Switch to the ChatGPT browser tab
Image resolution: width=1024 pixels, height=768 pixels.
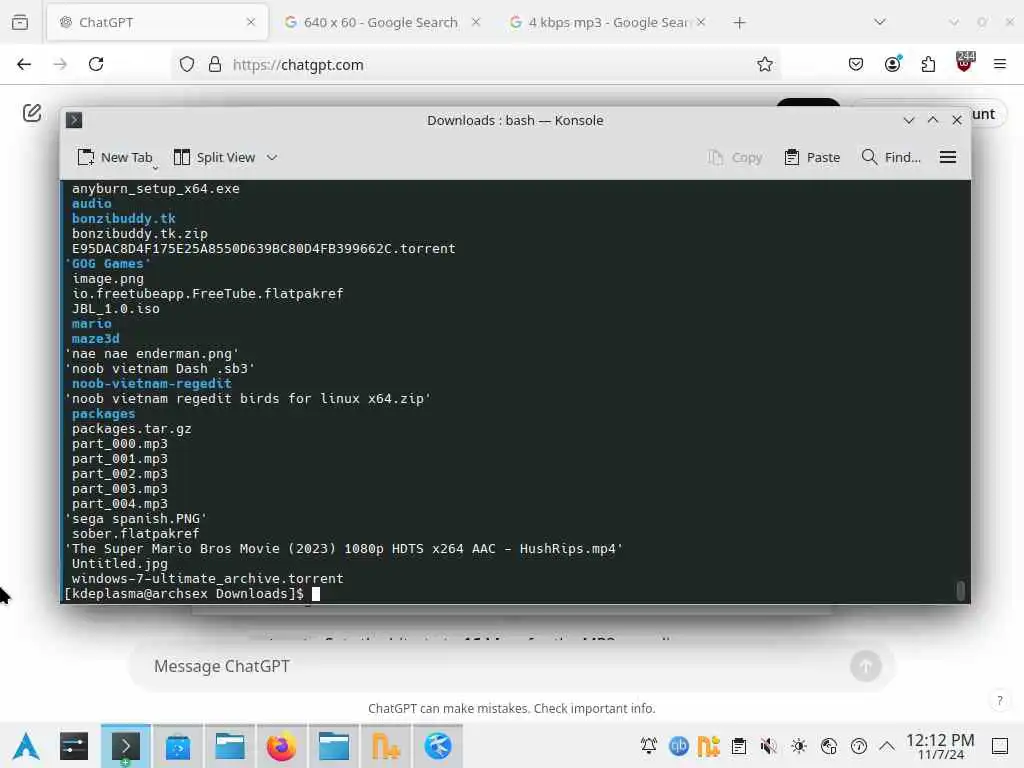coord(157,22)
